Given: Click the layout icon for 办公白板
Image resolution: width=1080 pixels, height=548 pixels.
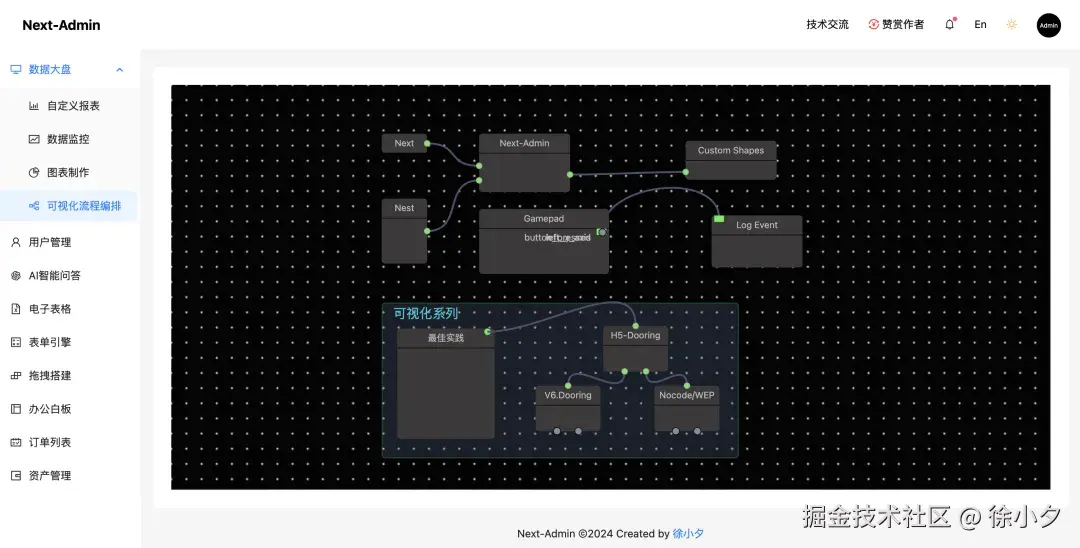Looking at the screenshot, I should pyautogui.click(x=16, y=409).
